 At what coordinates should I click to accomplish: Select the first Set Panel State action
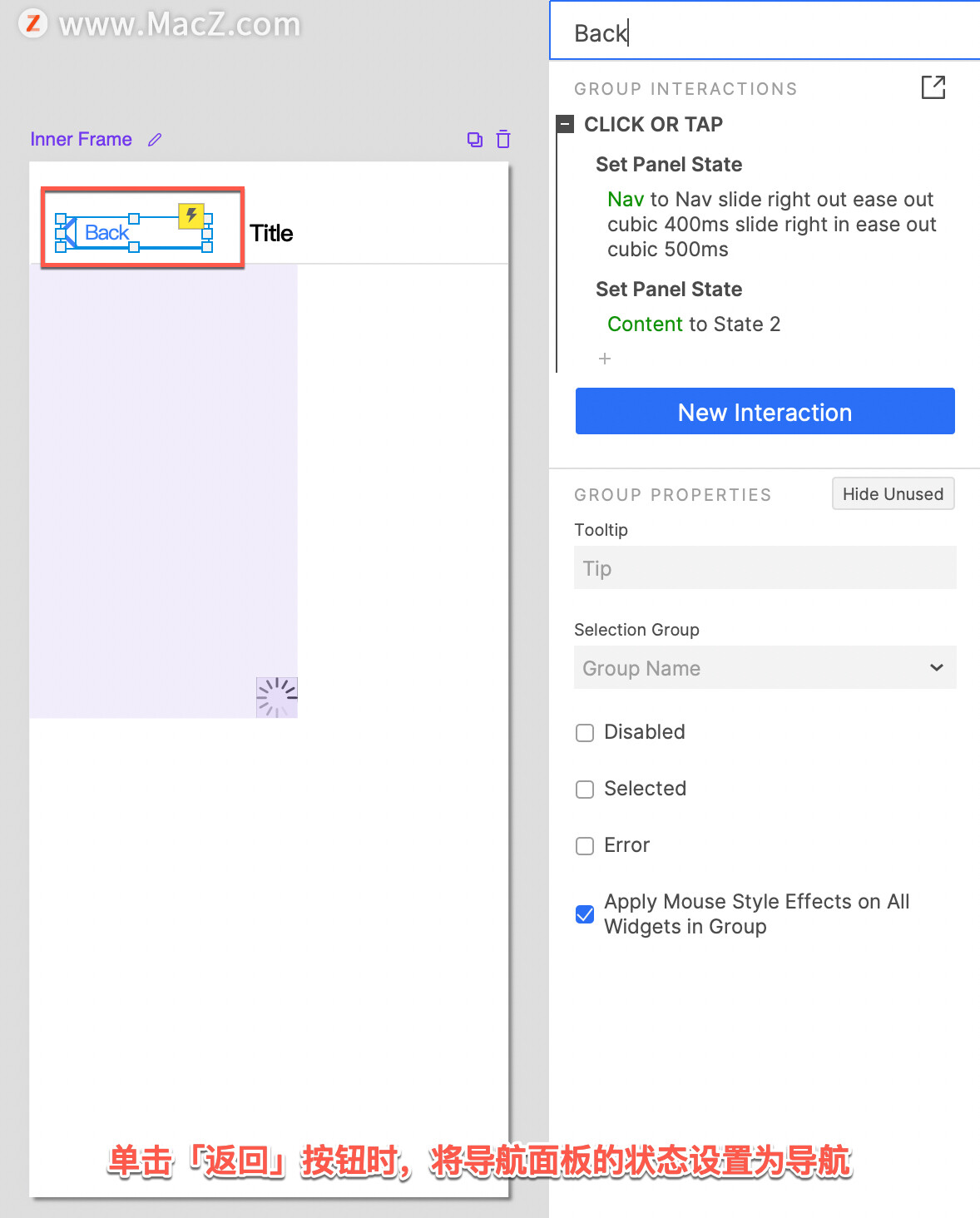(x=669, y=165)
